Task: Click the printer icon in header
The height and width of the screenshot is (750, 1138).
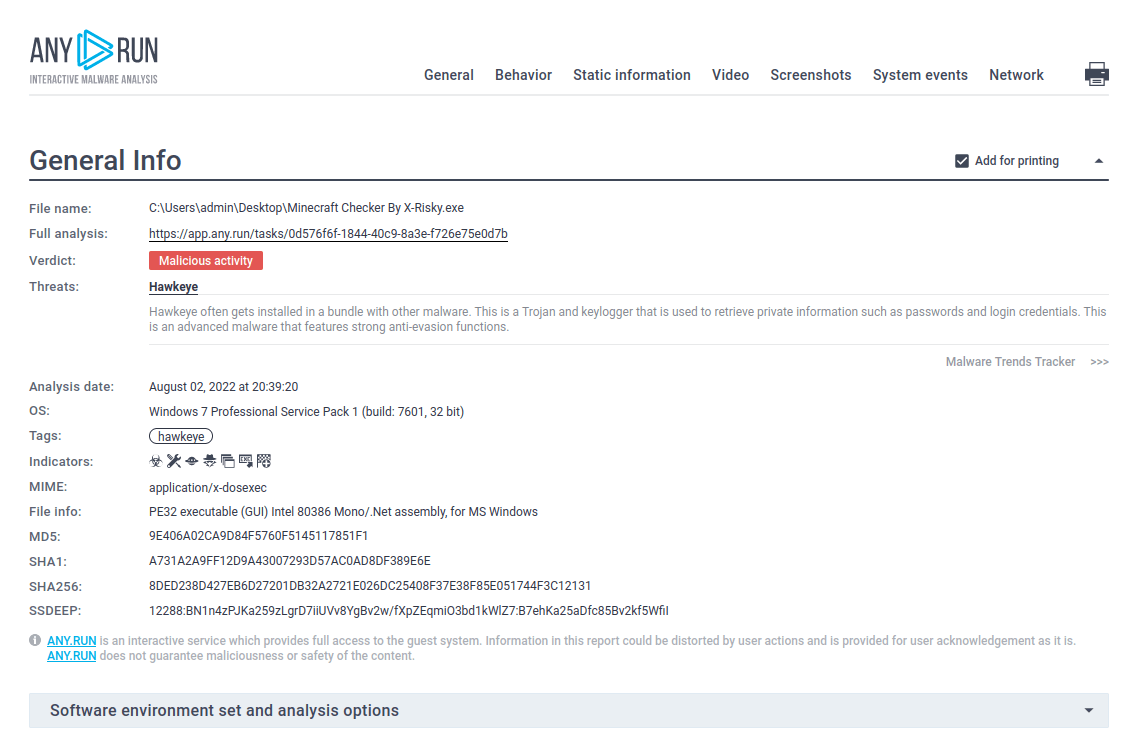Action: coord(1096,74)
